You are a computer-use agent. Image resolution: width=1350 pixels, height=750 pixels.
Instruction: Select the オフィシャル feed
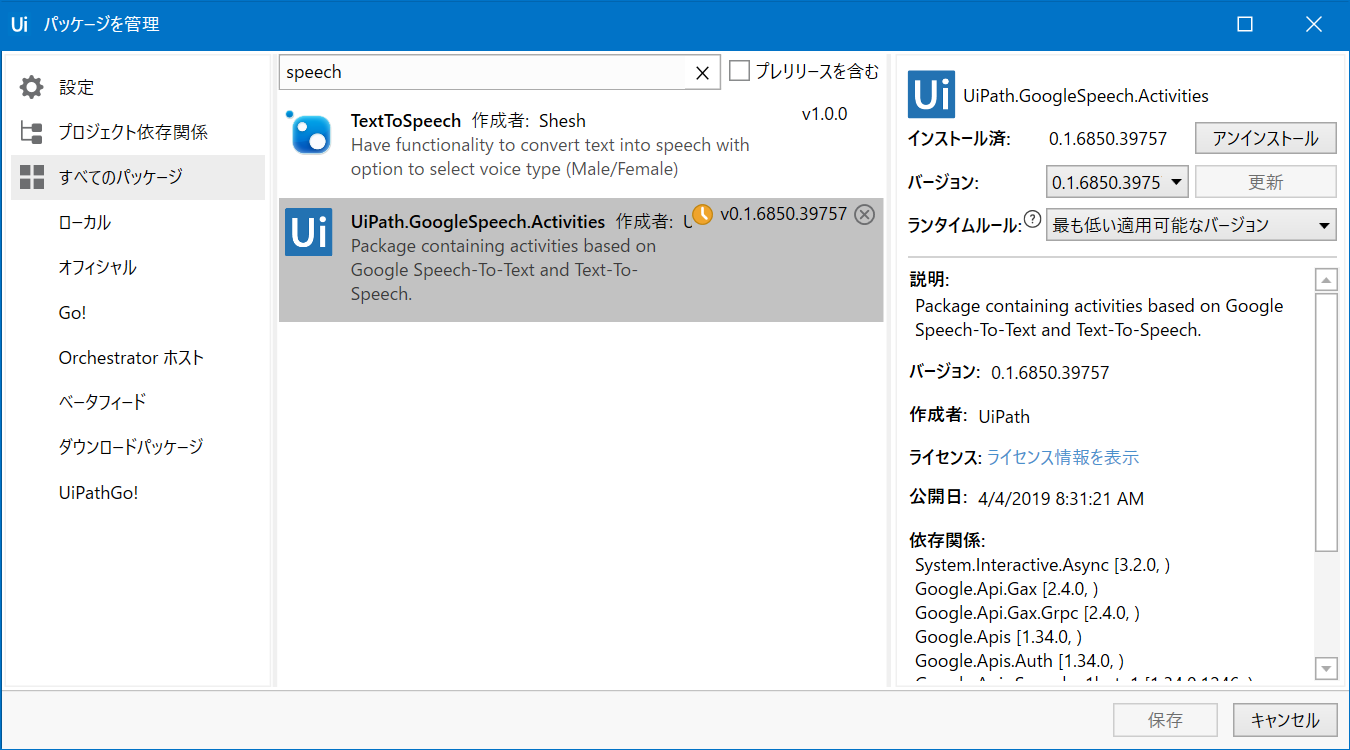click(97, 267)
